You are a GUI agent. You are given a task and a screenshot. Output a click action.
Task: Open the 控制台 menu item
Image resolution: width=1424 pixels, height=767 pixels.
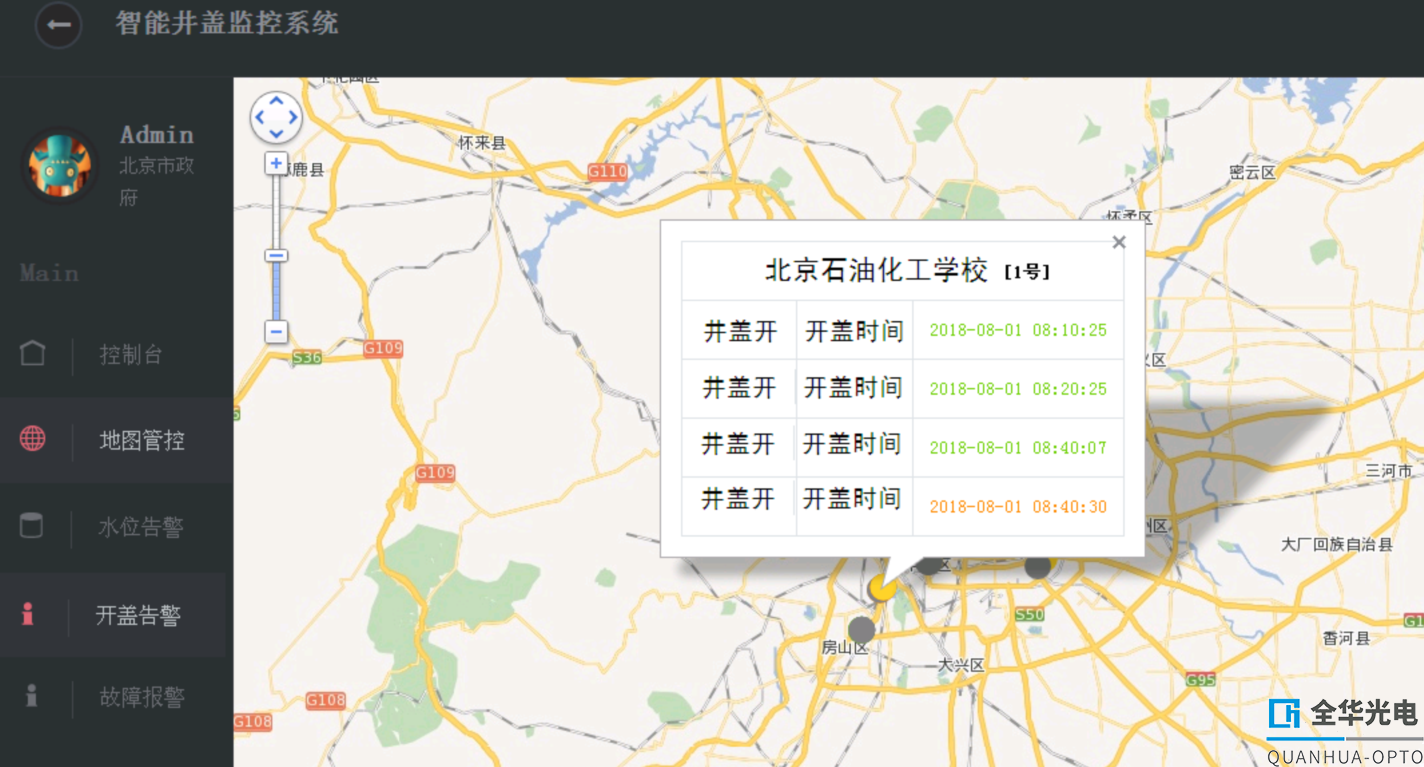coord(131,355)
